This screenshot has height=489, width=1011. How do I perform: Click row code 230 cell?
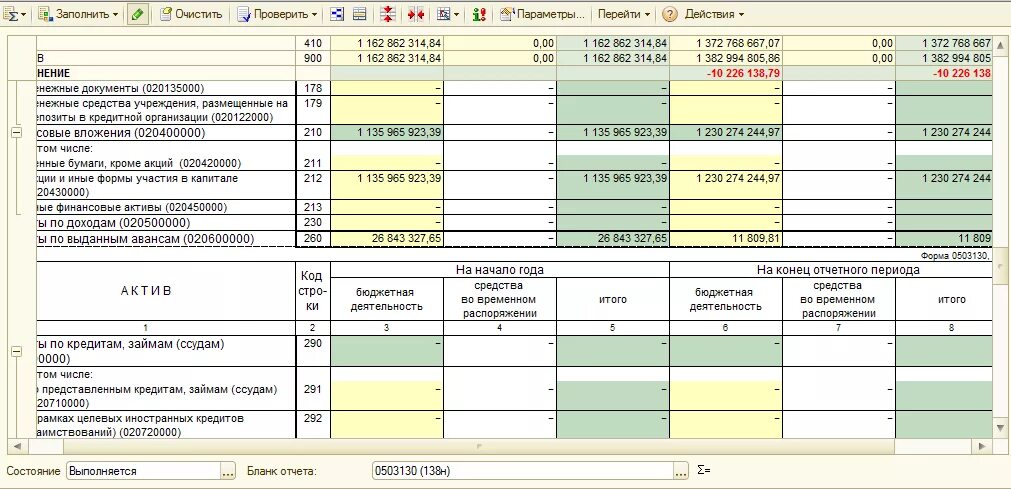tap(313, 223)
